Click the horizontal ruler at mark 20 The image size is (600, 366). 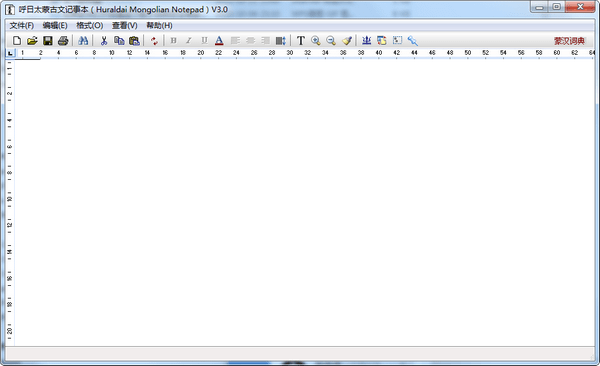201,53
